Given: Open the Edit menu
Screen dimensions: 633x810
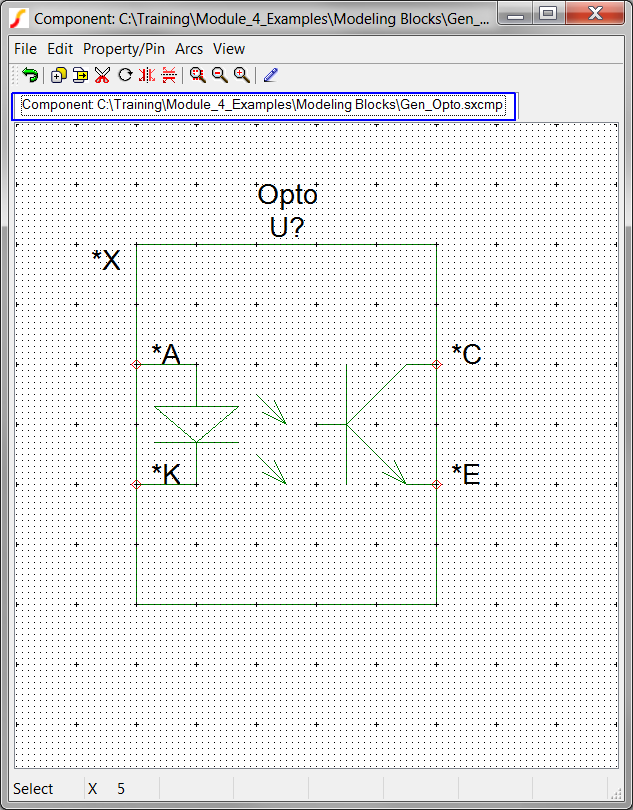Looking at the screenshot, I should pos(60,49).
